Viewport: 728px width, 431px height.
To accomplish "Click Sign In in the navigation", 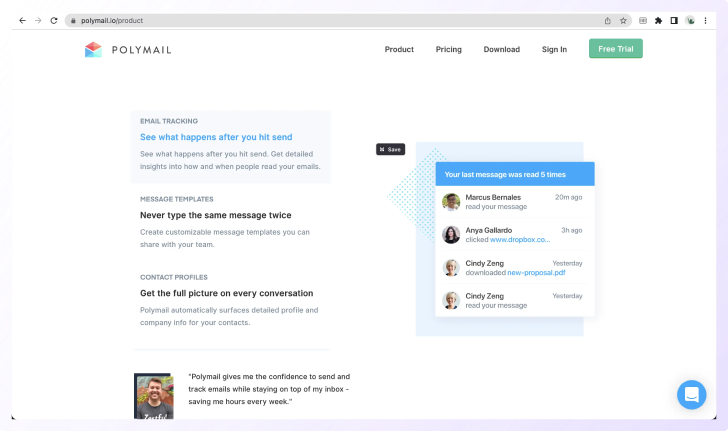I will 554,49.
